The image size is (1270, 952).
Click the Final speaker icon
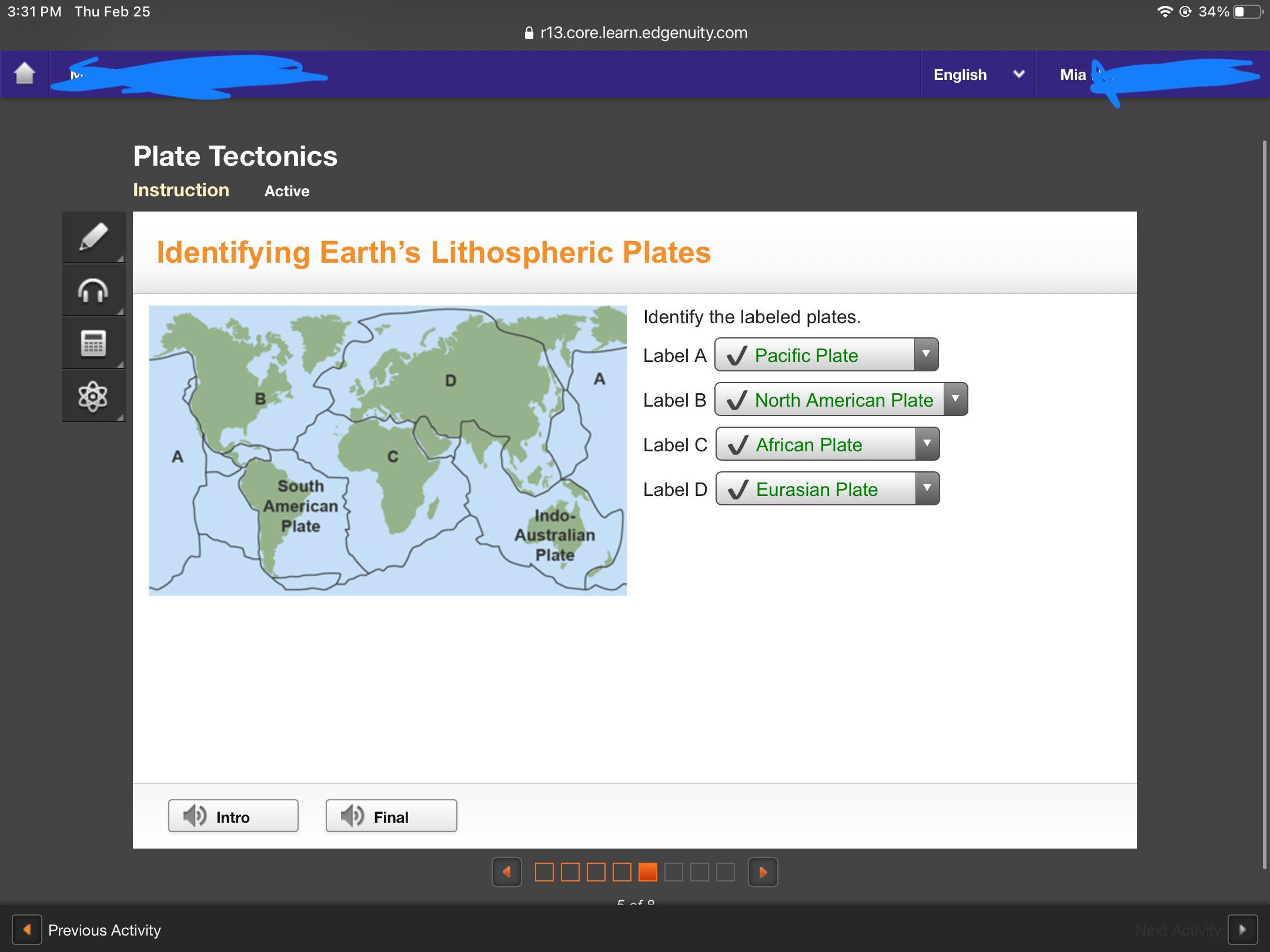pos(352,816)
